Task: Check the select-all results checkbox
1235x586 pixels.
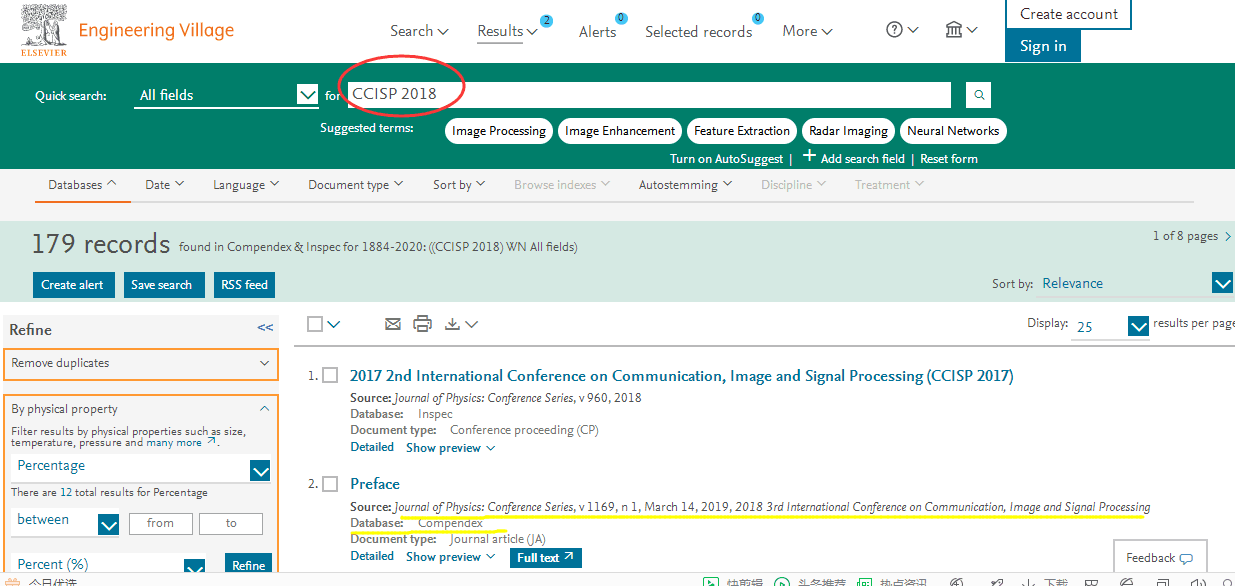Action: coord(316,324)
